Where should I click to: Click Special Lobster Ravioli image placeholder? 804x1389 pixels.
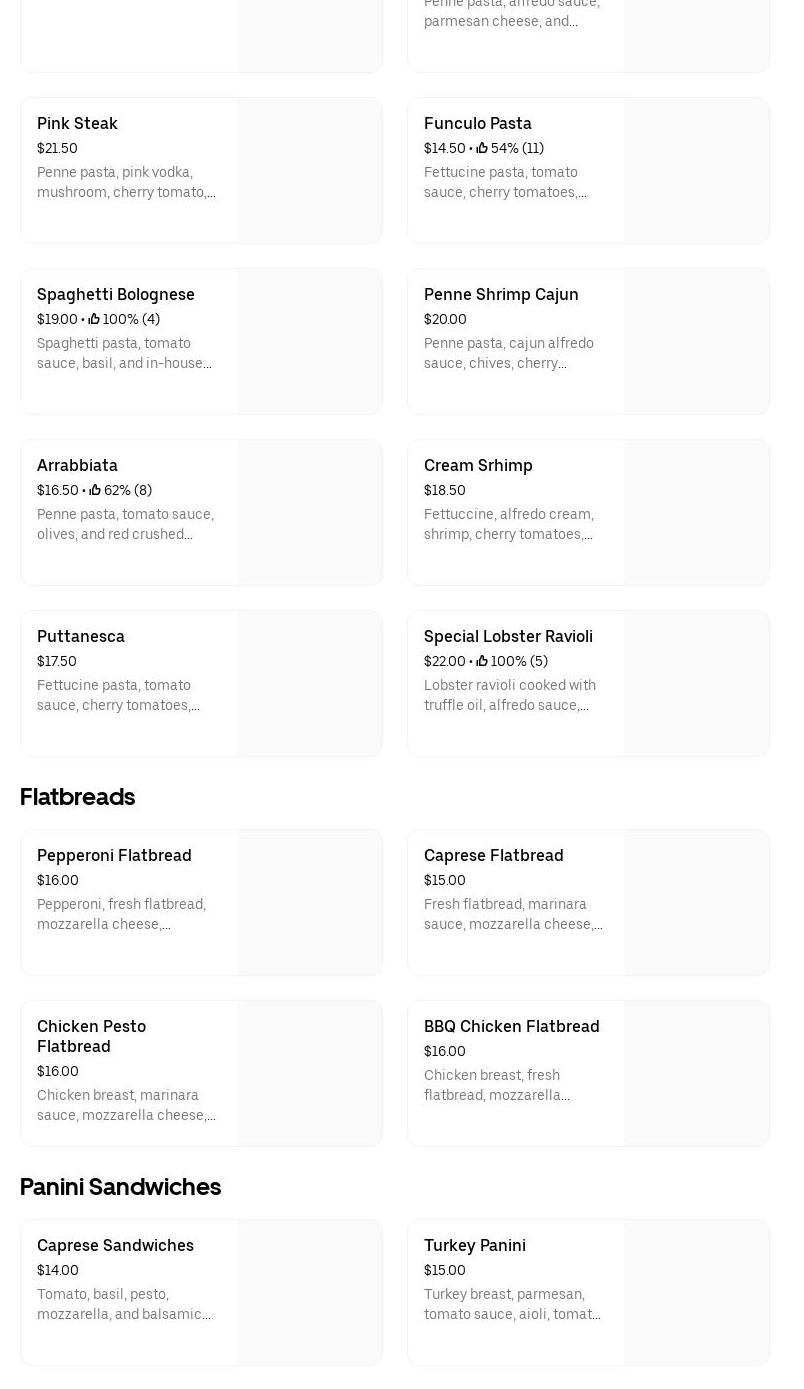pos(696,683)
